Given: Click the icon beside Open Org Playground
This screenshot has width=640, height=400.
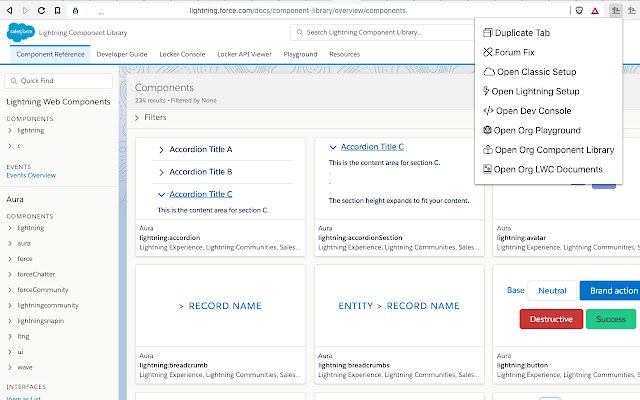Looking at the screenshot, I should [x=487, y=130].
